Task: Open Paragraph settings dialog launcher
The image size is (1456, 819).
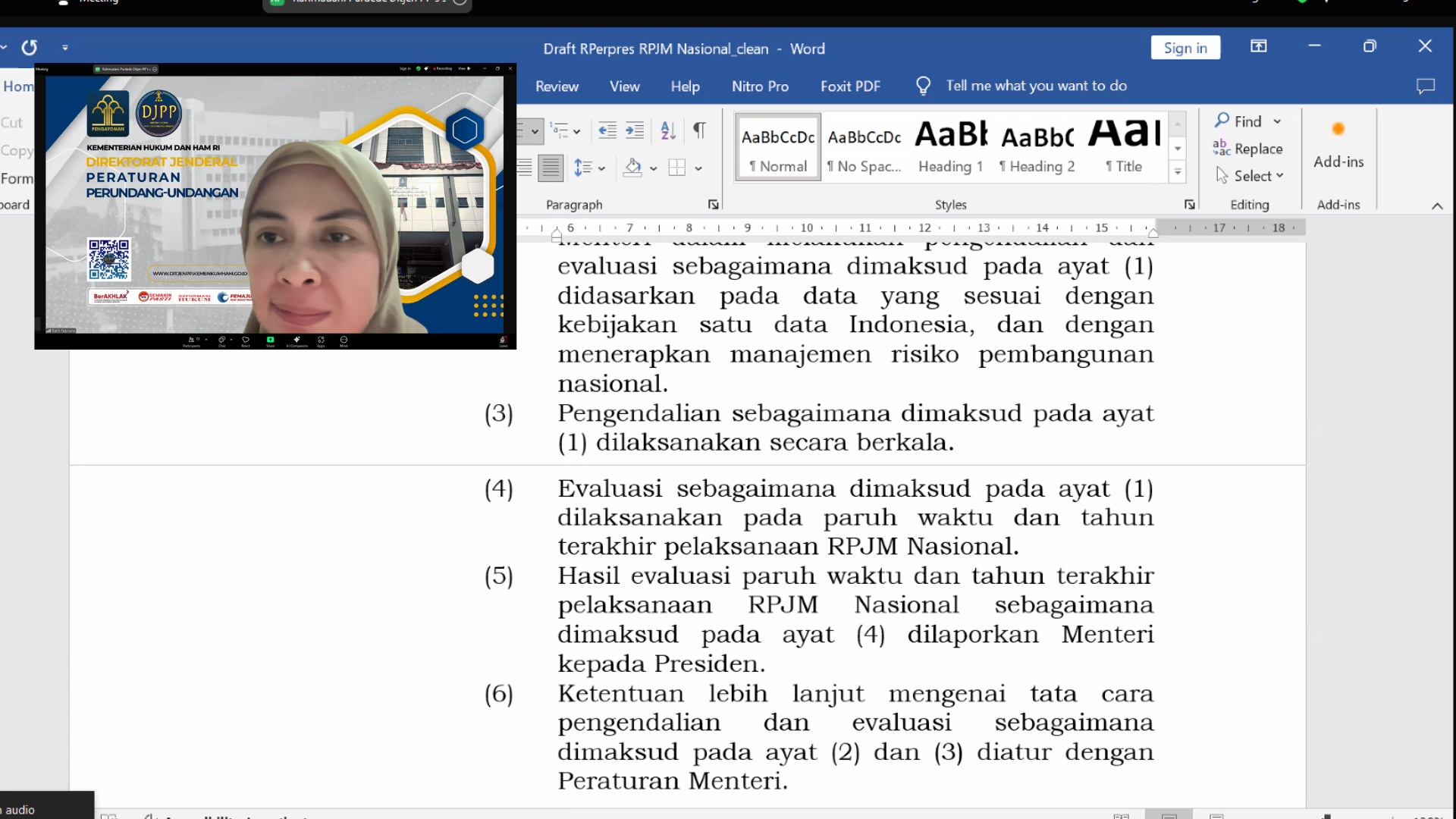Action: click(714, 204)
